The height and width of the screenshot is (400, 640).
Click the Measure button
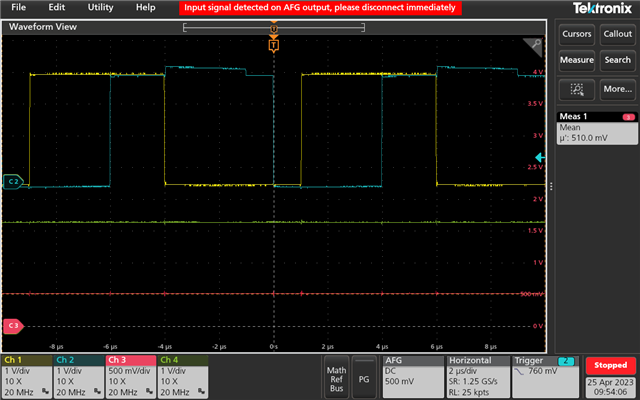(577, 60)
